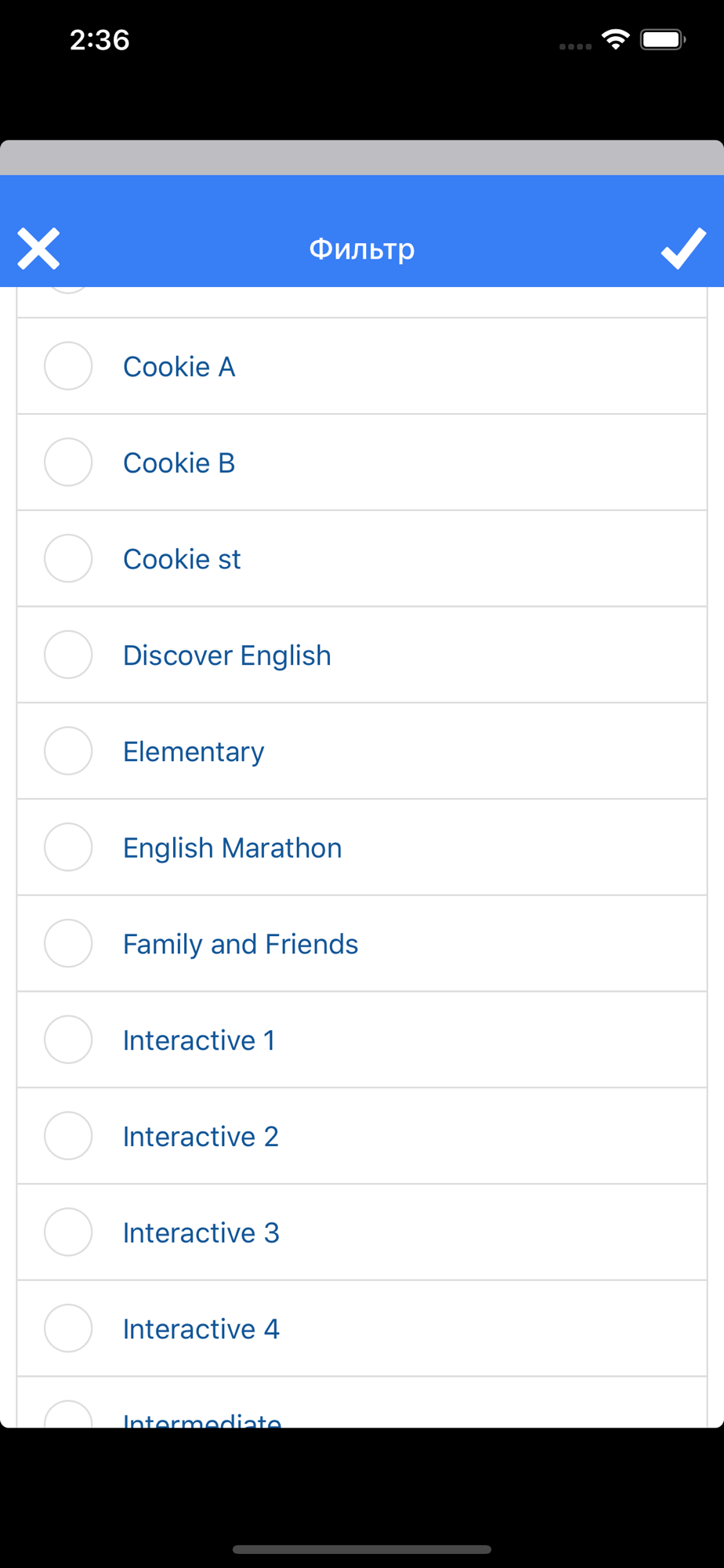This screenshot has width=724, height=1568.
Task: Choose the Interactive 2 radio circle
Action: tap(68, 1136)
